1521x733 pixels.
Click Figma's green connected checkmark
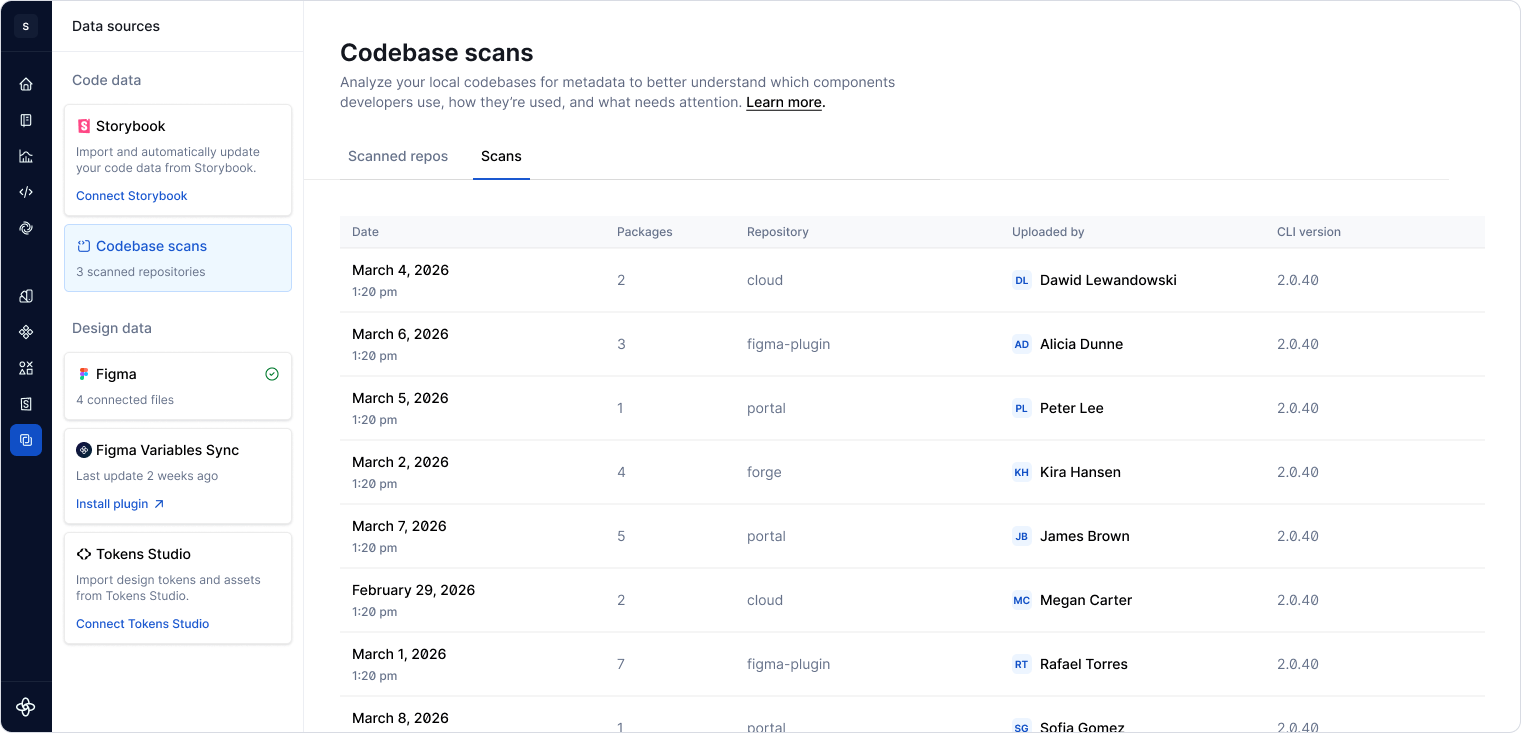click(x=272, y=374)
